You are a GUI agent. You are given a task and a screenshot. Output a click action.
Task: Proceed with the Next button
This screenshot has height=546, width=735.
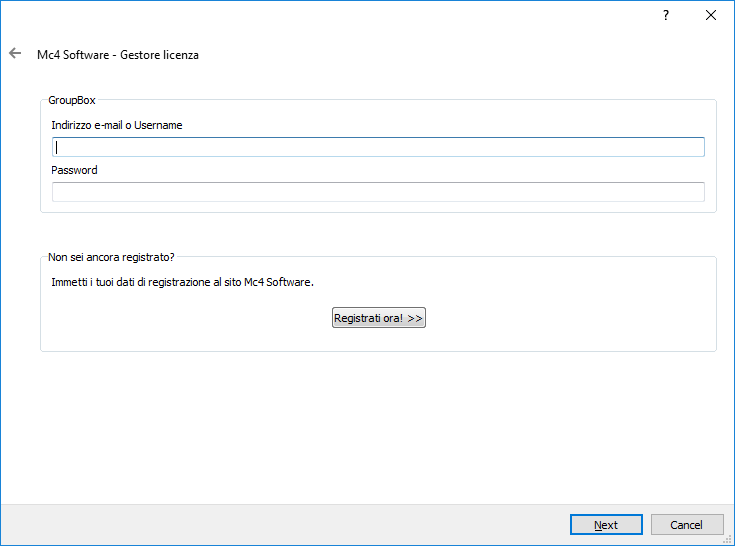[x=606, y=525]
